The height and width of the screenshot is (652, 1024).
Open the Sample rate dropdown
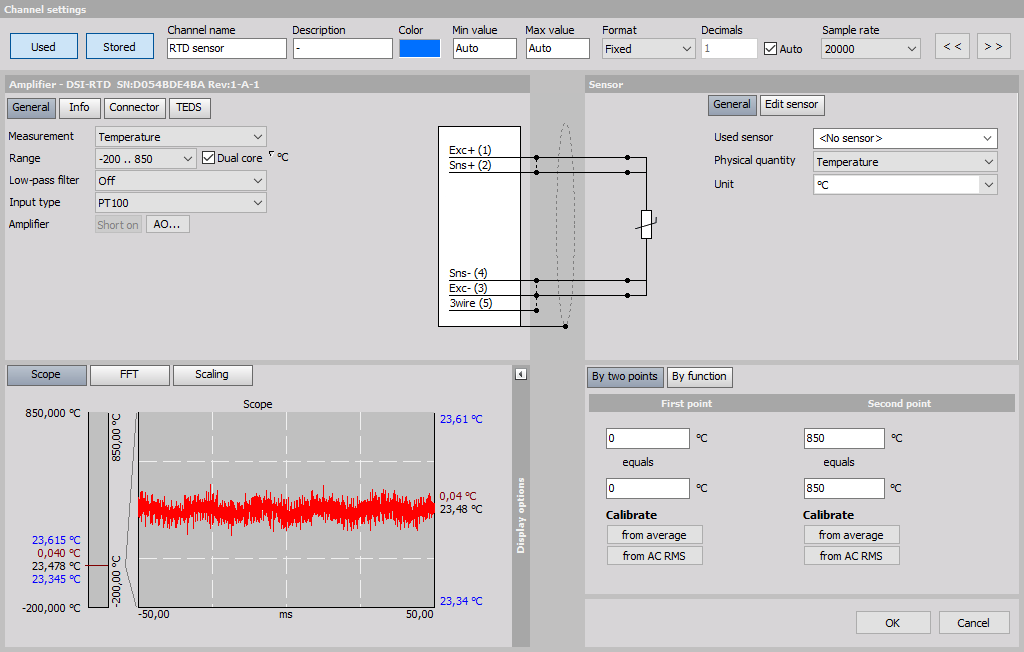pos(871,48)
